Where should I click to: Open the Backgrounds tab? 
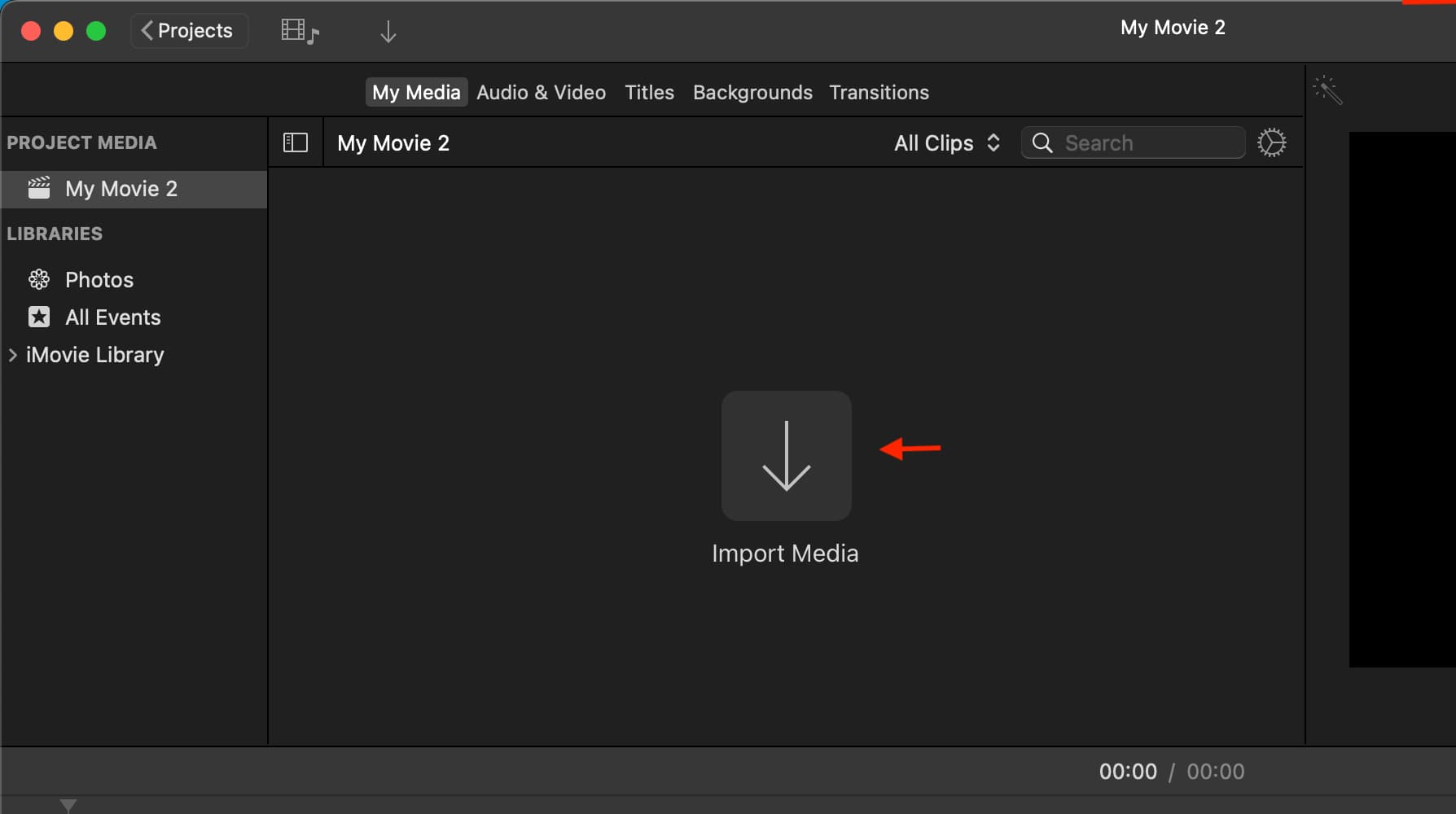click(752, 92)
